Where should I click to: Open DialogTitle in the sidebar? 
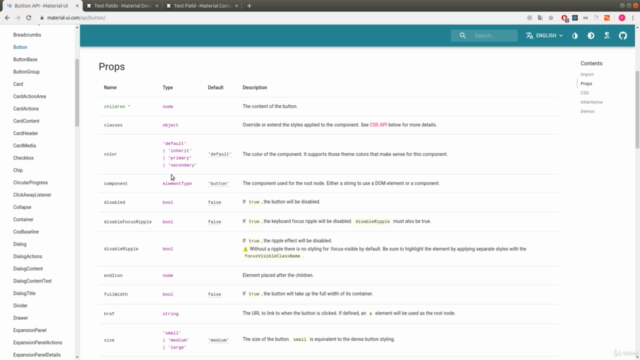[x=24, y=293]
